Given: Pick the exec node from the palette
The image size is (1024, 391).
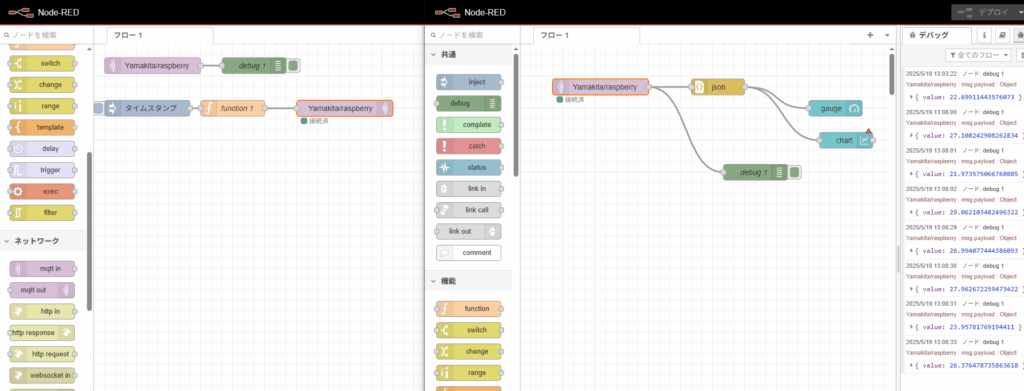Looking at the screenshot, I should pyautogui.click(x=42, y=191).
